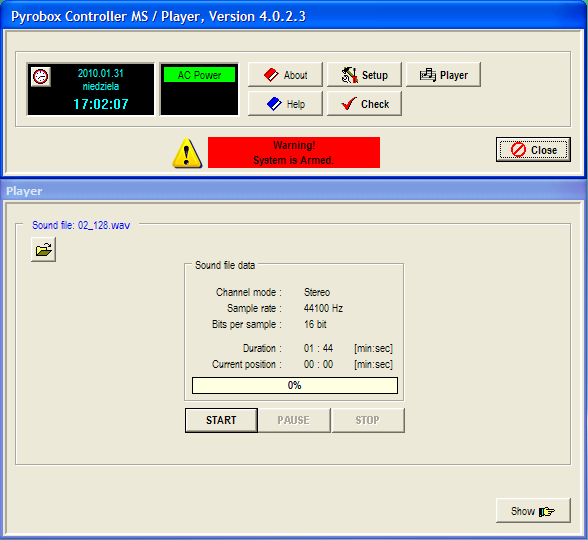Screen dimensions: 588x540
Task: Click the Close button
Action: click(x=533, y=150)
